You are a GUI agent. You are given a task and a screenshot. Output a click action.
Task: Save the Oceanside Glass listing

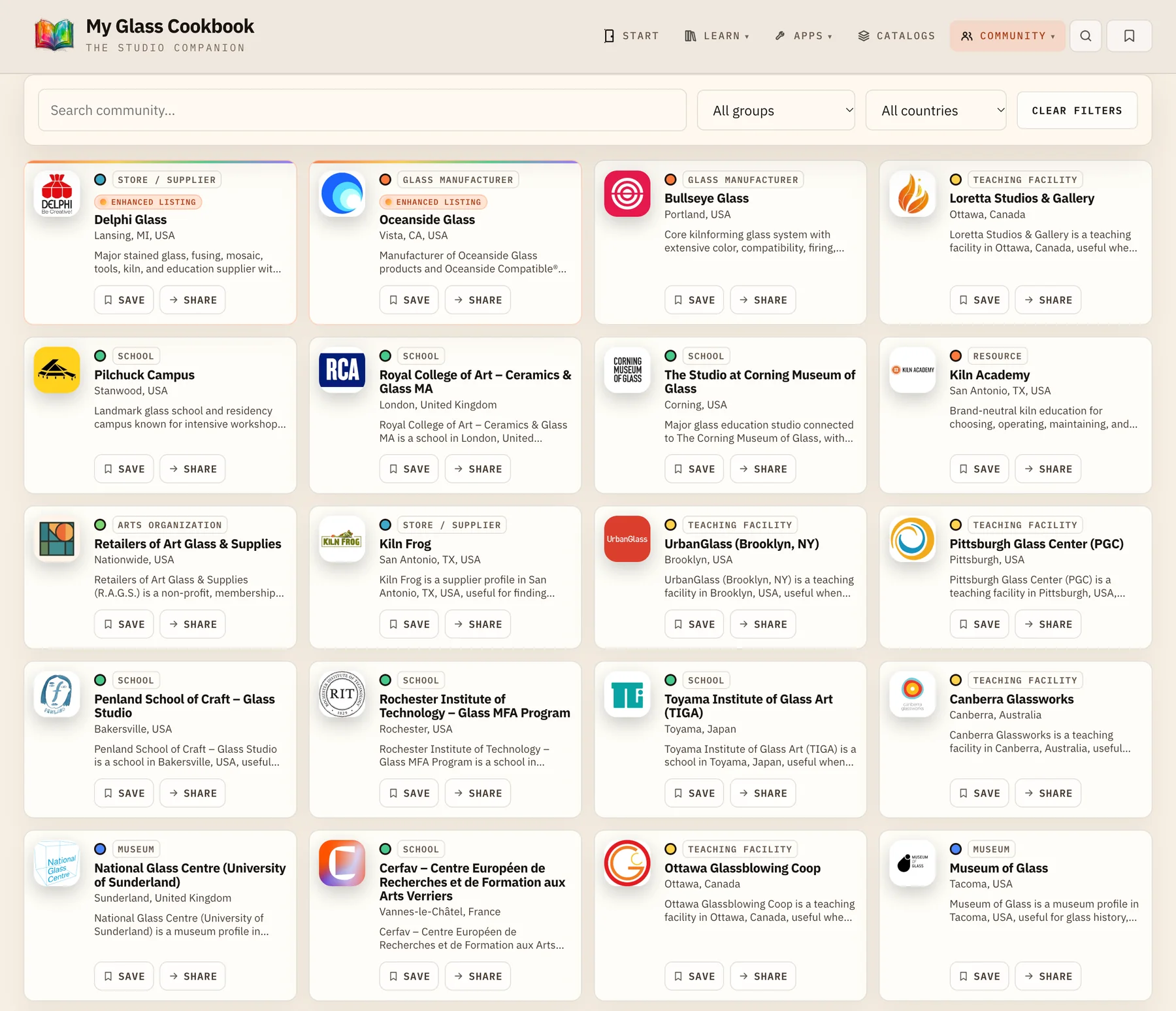[x=409, y=300]
